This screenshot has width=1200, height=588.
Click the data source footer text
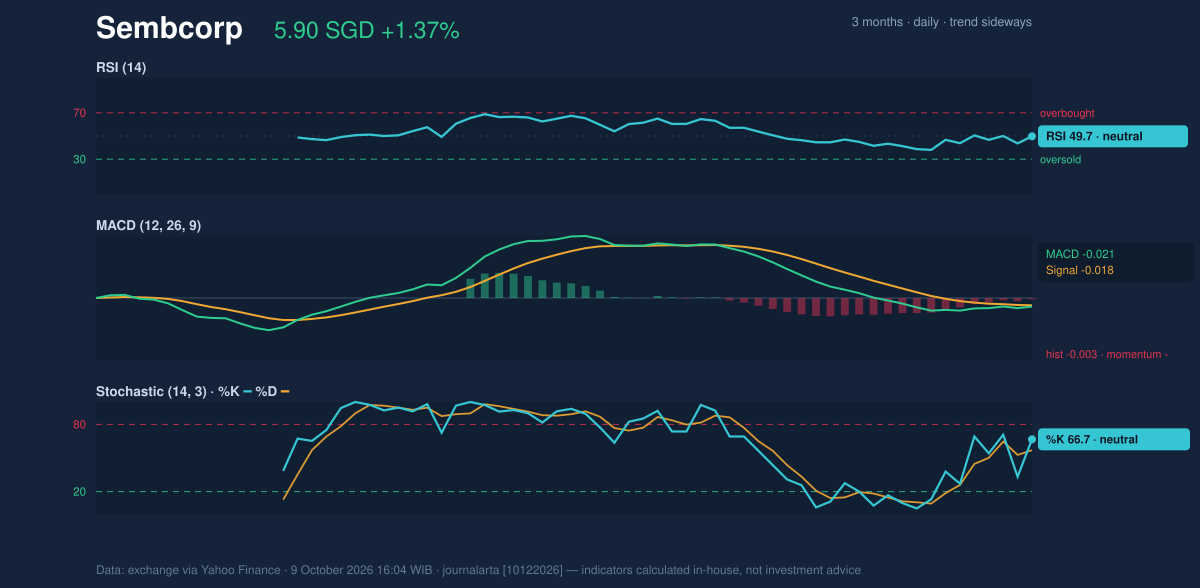point(478,570)
